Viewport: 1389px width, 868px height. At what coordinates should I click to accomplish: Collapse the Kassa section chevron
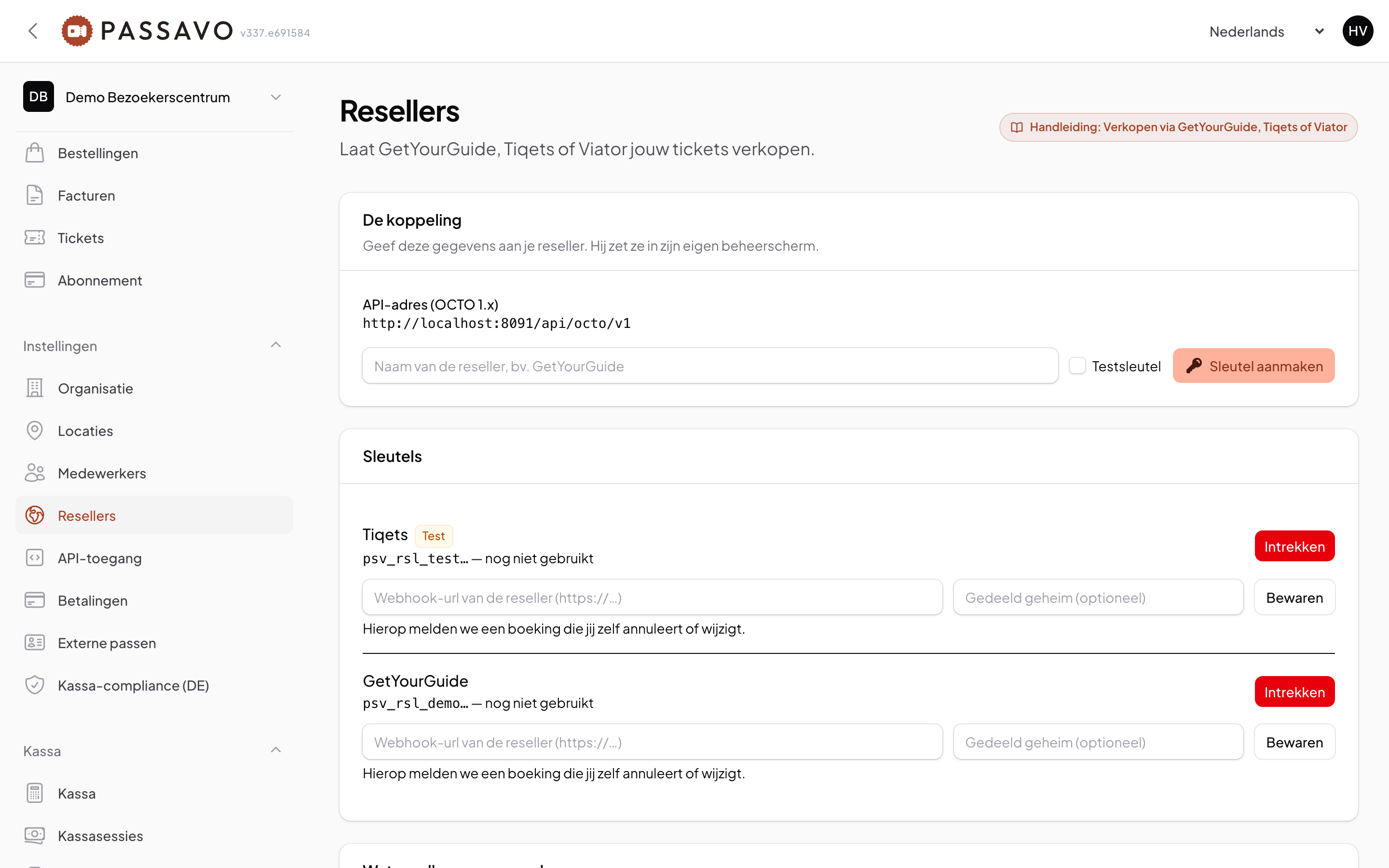click(276, 750)
